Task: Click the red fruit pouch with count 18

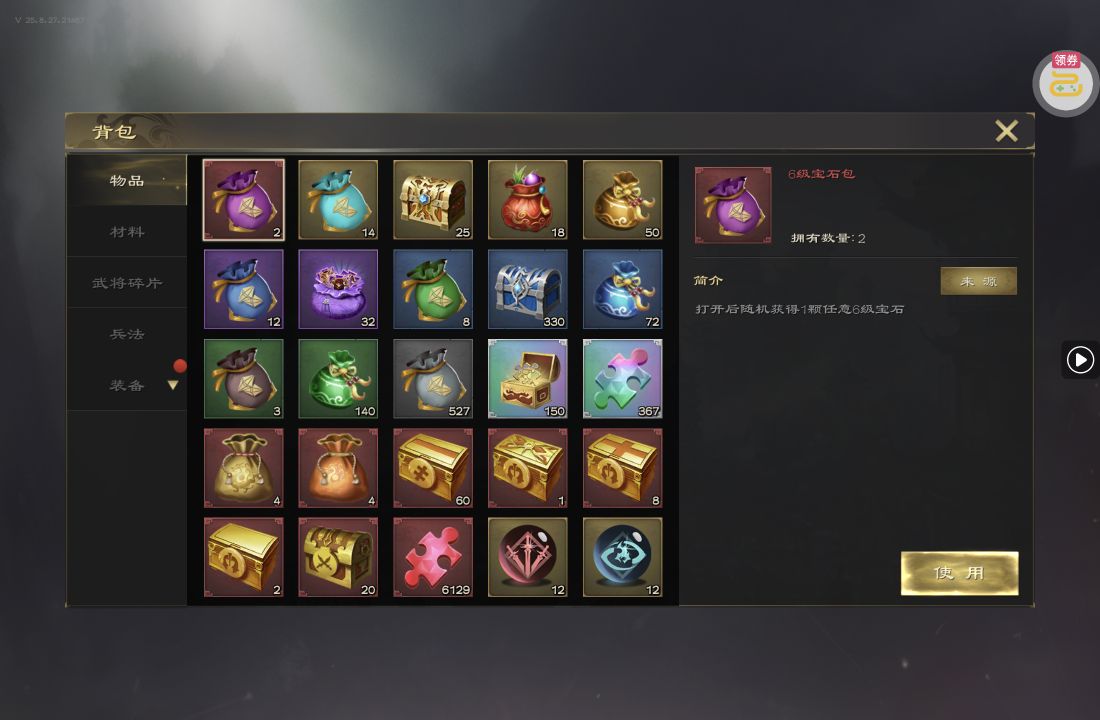Action: pyautogui.click(x=528, y=200)
